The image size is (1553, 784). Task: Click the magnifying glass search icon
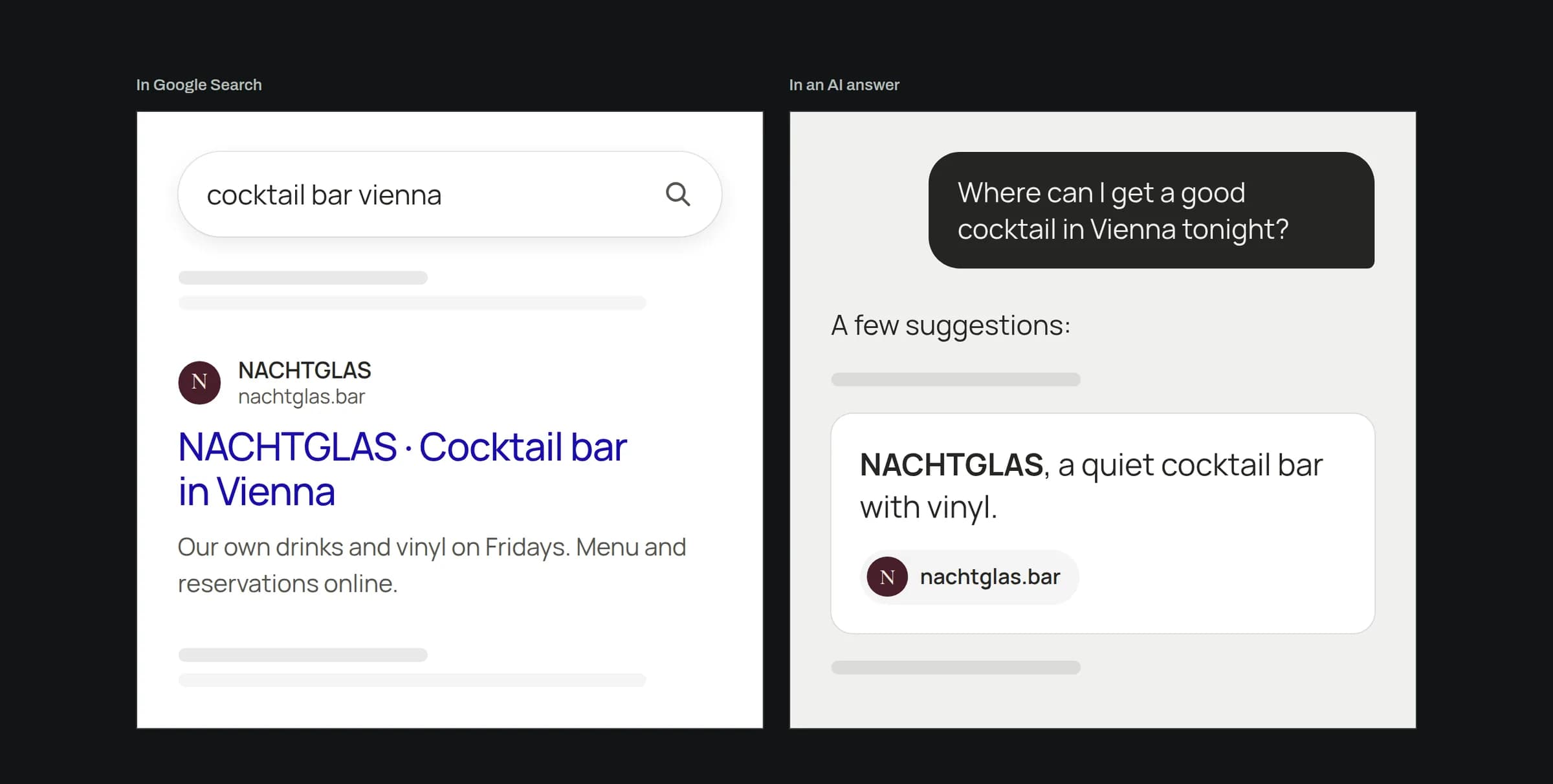pos(678,194)
